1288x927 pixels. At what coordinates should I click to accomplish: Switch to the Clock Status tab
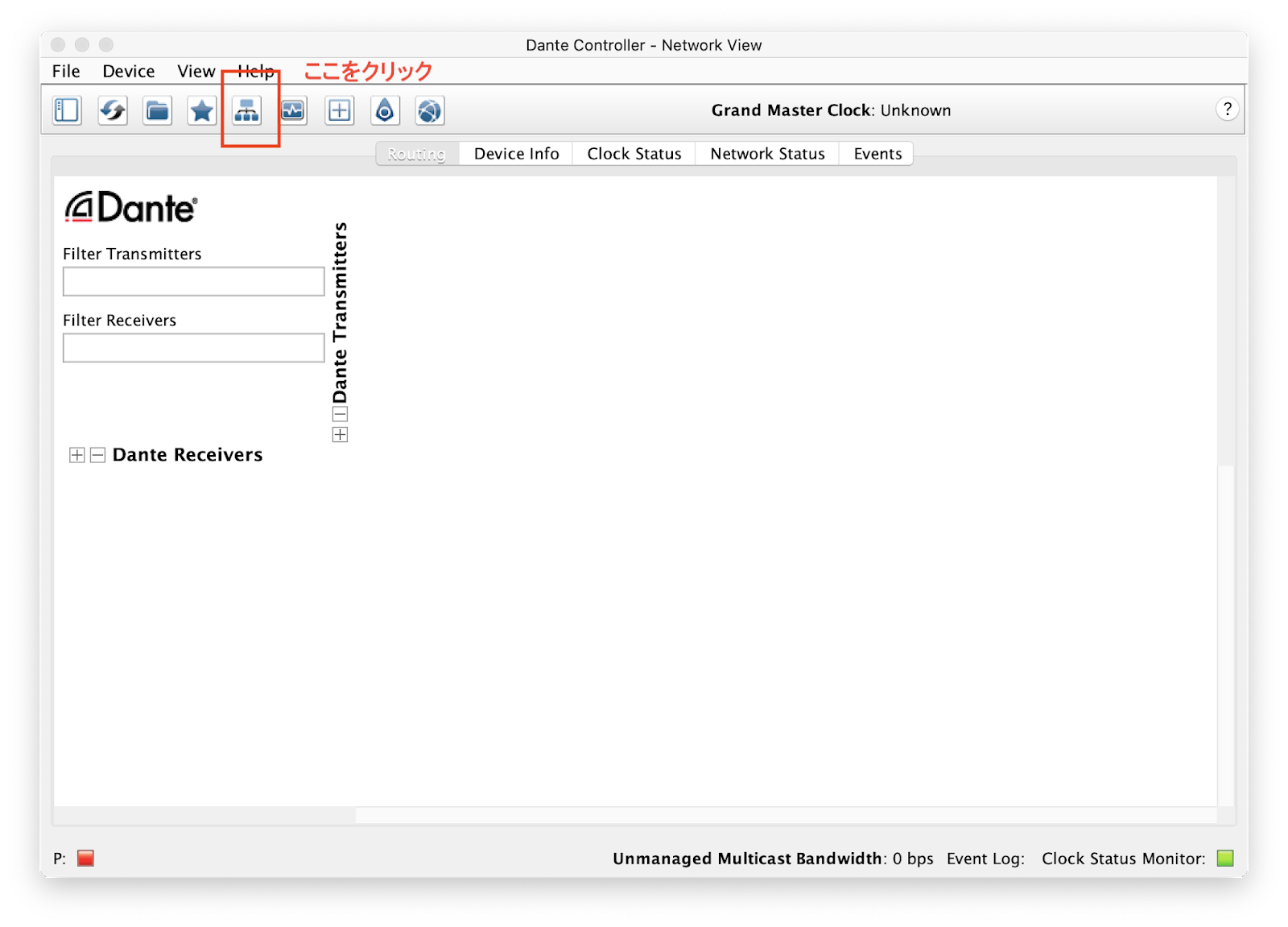coord(634,154)
